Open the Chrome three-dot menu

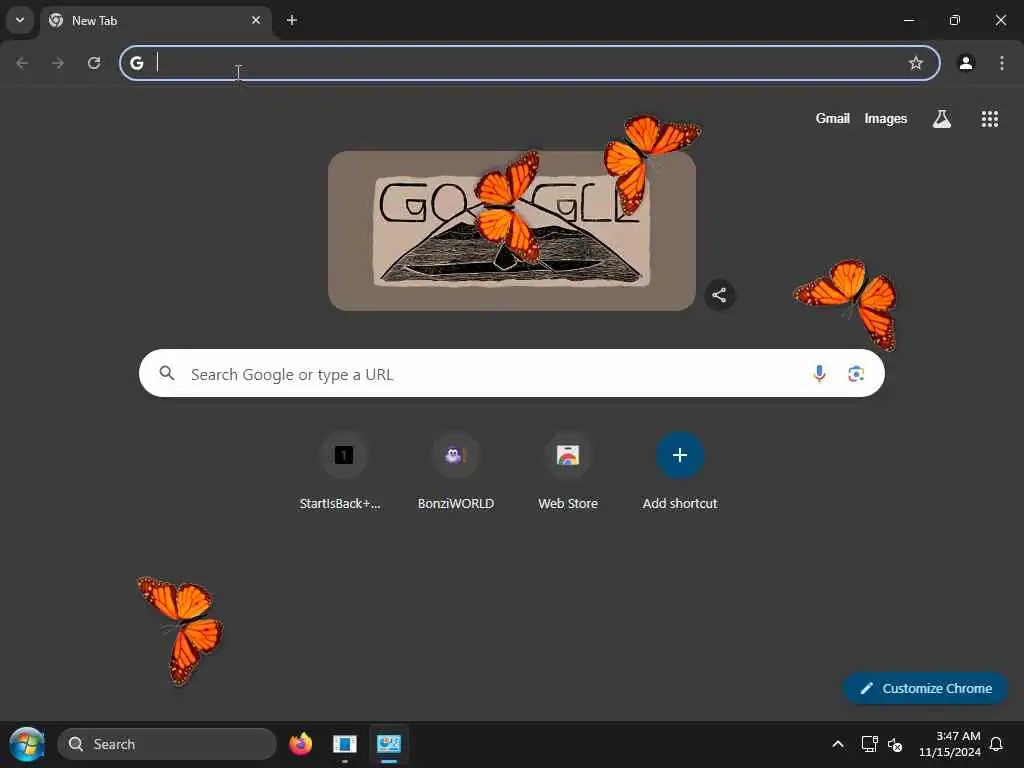[1002, 63]
